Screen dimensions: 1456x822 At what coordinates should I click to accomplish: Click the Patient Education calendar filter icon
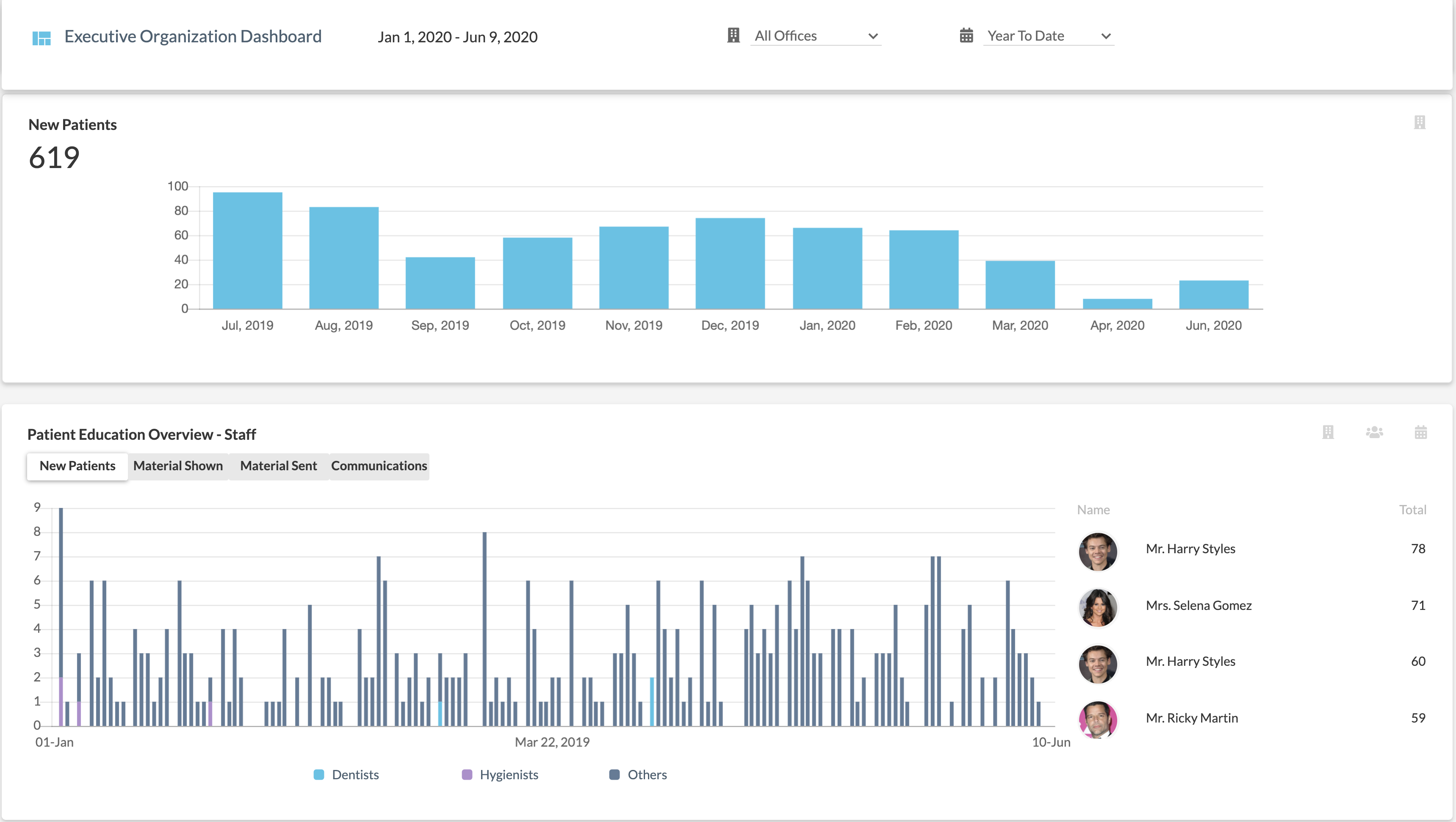point(1420,432)
